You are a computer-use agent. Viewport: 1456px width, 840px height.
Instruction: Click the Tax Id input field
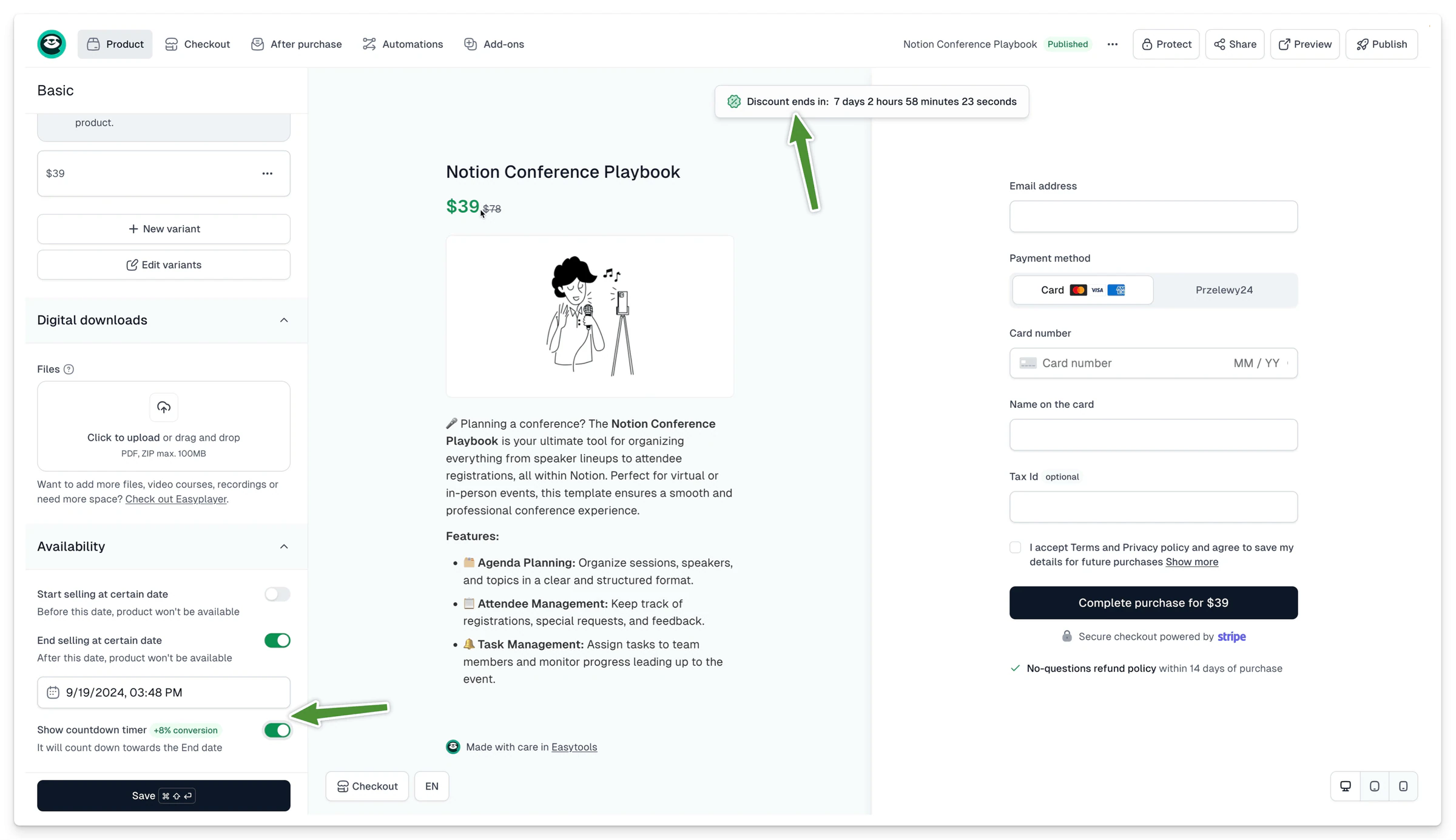pos(1153,507)
